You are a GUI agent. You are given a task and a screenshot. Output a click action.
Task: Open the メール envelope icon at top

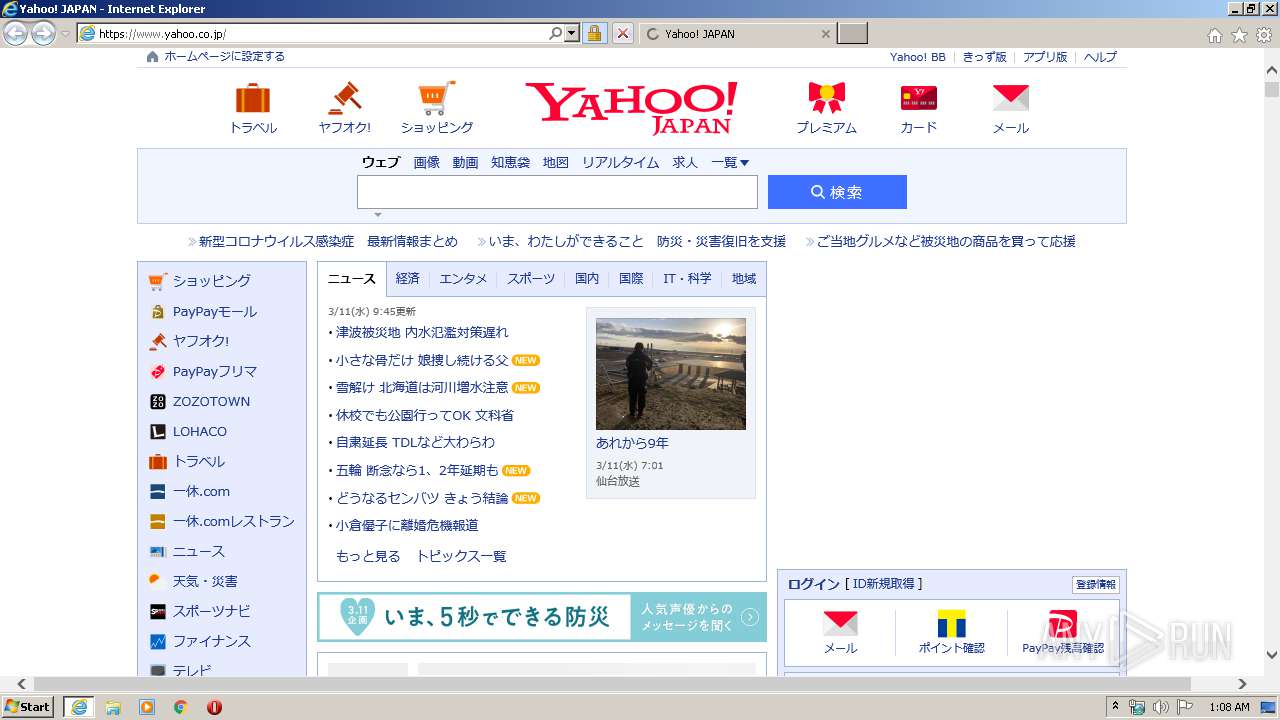[x=1010, y=98]
